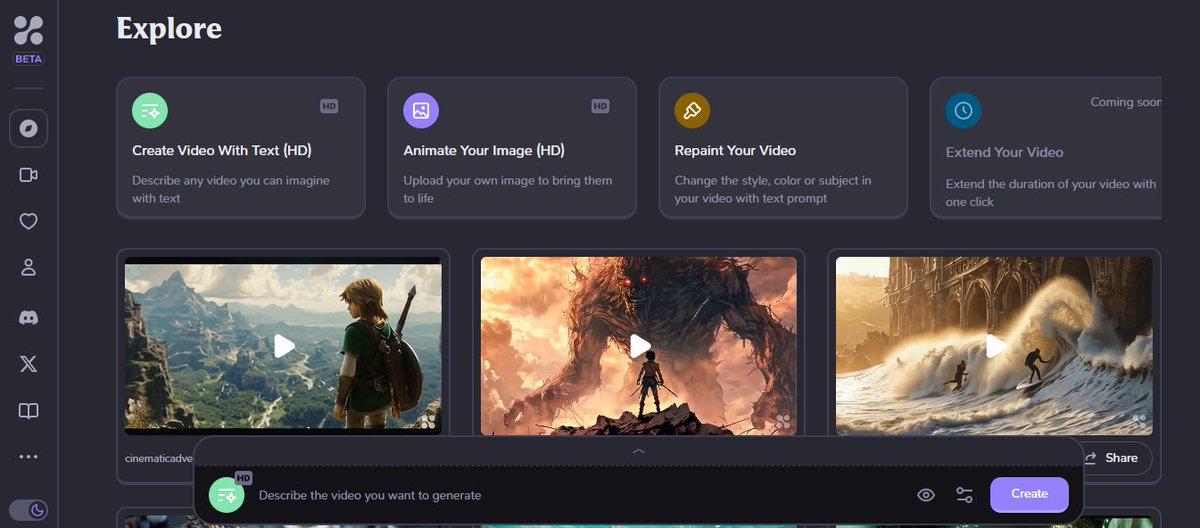Read 'Describe any video you can imagine' description
Screen dimensions: 1200x528
pos(231,189)
